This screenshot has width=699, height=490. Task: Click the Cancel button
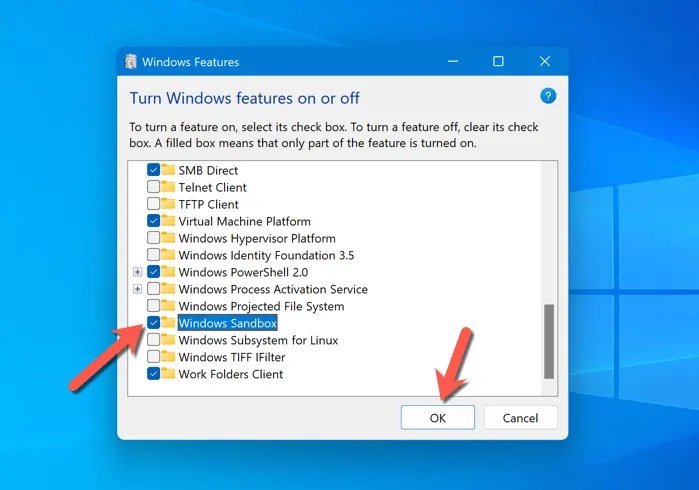(520, 418)
